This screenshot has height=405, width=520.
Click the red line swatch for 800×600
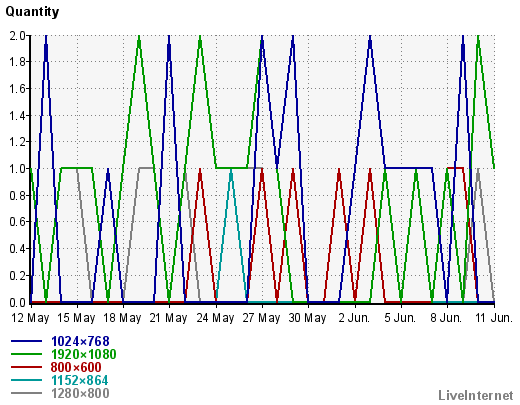[26, 367]
